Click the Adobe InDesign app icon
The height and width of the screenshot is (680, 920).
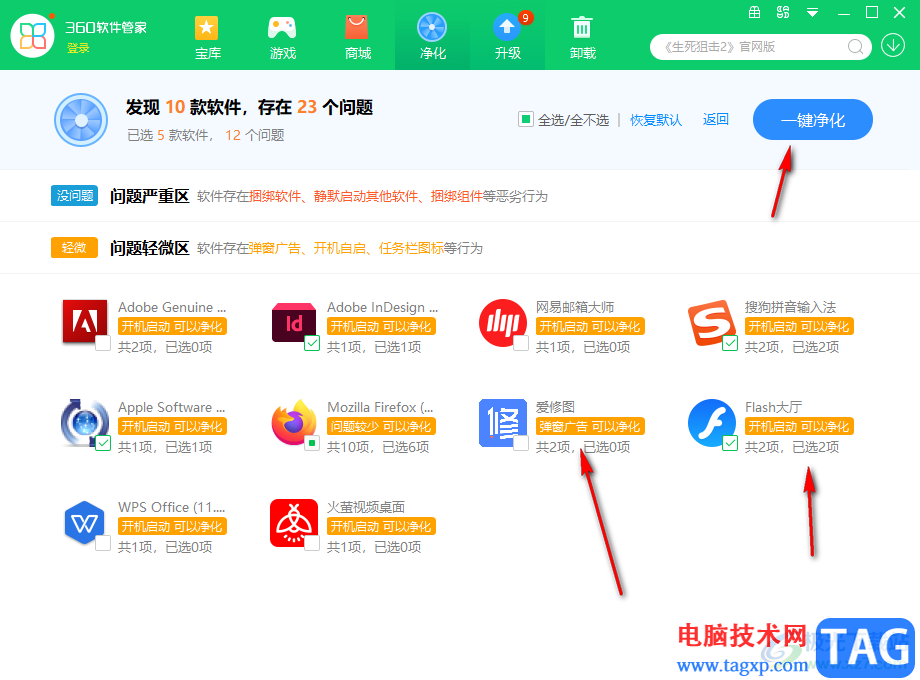294,322
